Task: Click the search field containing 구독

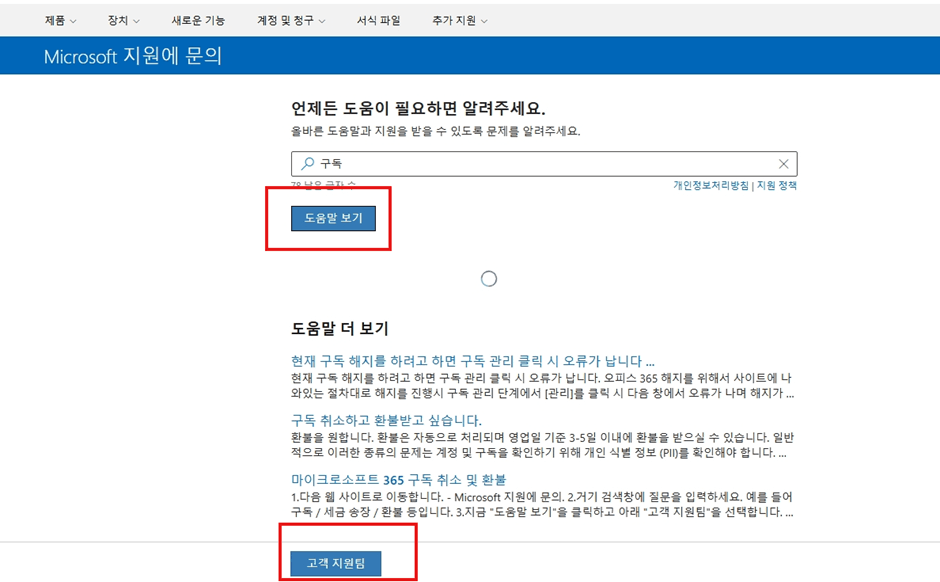Action: point(544,164)
